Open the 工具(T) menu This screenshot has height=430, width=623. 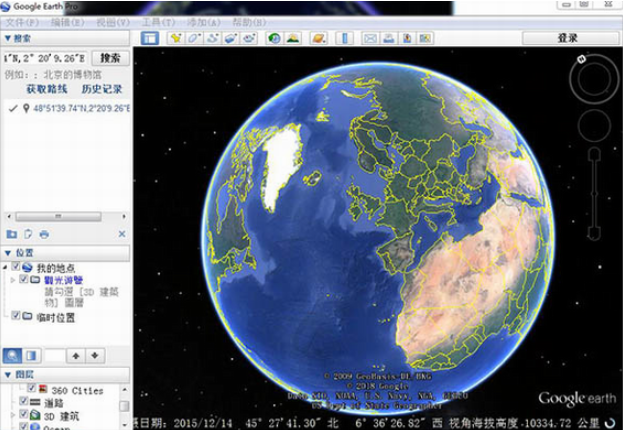150,21
